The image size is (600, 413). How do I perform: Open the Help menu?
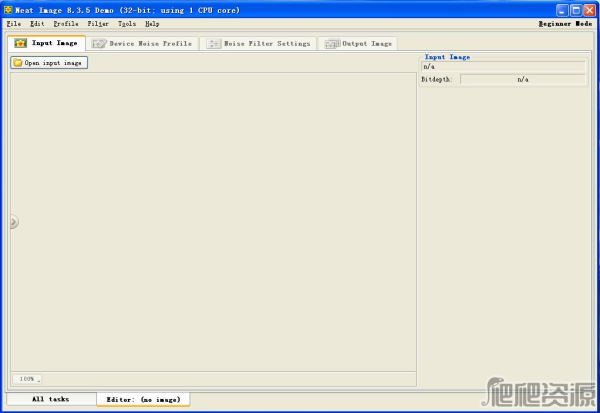click(x=152, y=23)
